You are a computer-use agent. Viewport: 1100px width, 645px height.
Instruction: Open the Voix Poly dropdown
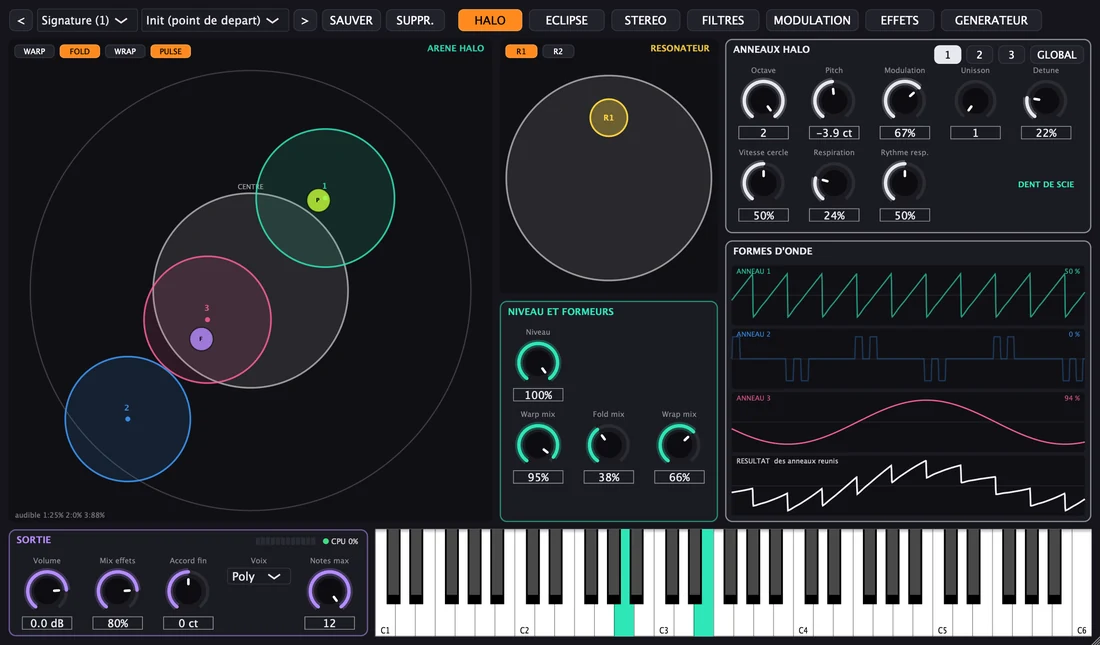258,576
